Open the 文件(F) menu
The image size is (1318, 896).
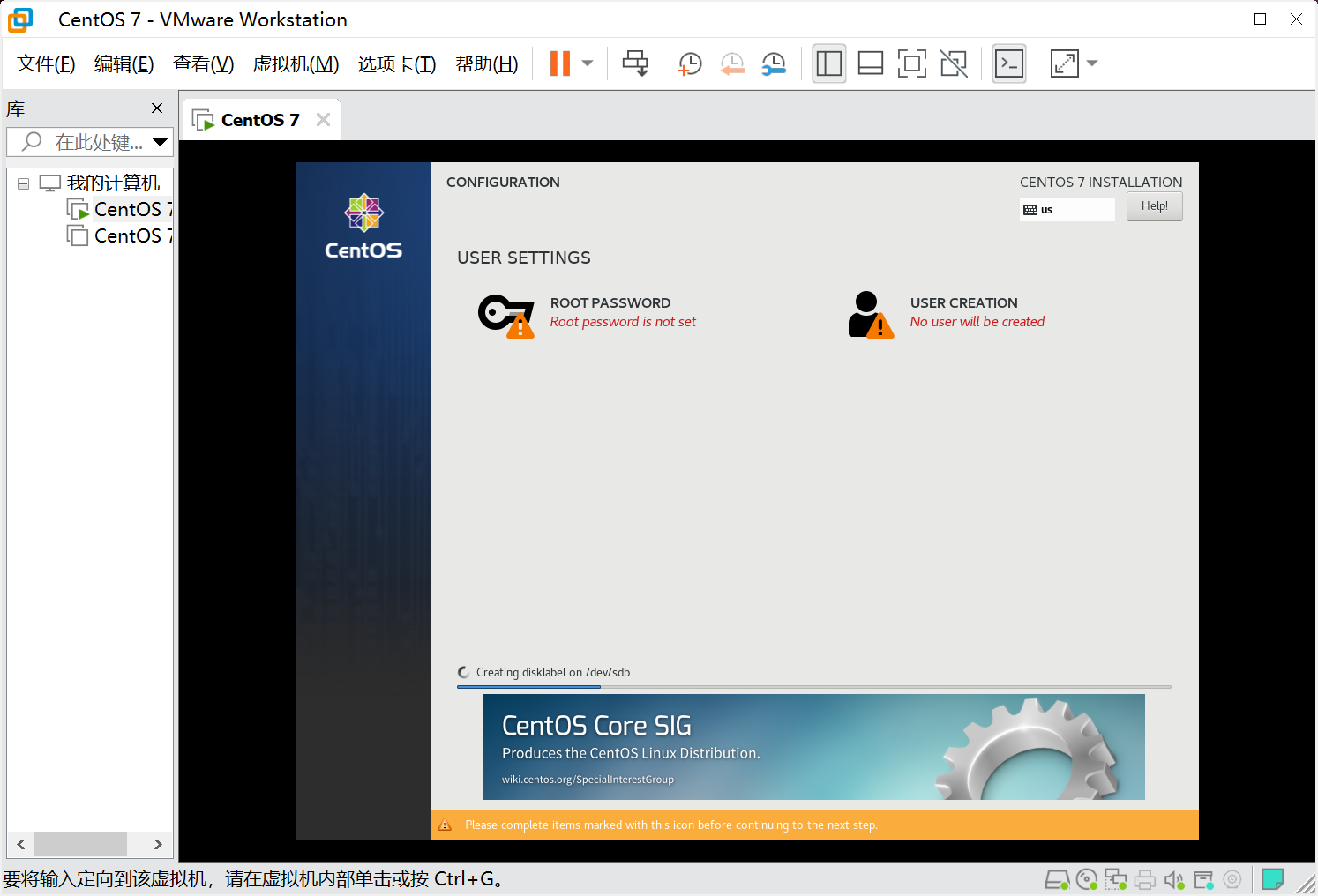(x=46, y=63)
